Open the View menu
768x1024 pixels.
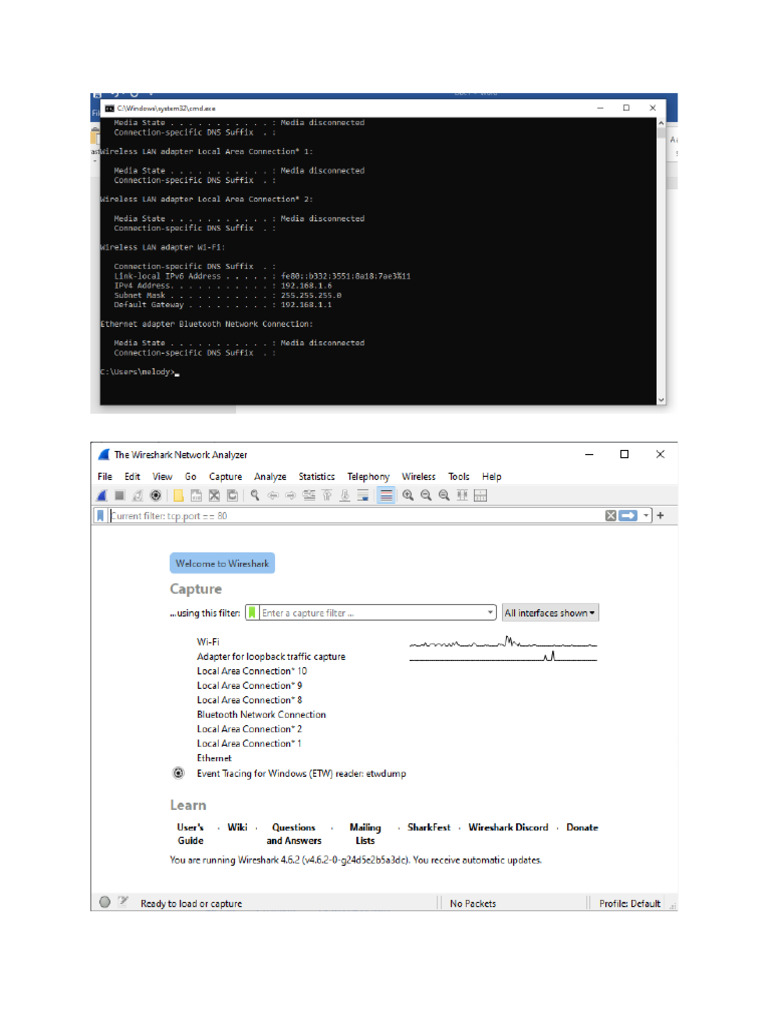(x=163, y=477)
